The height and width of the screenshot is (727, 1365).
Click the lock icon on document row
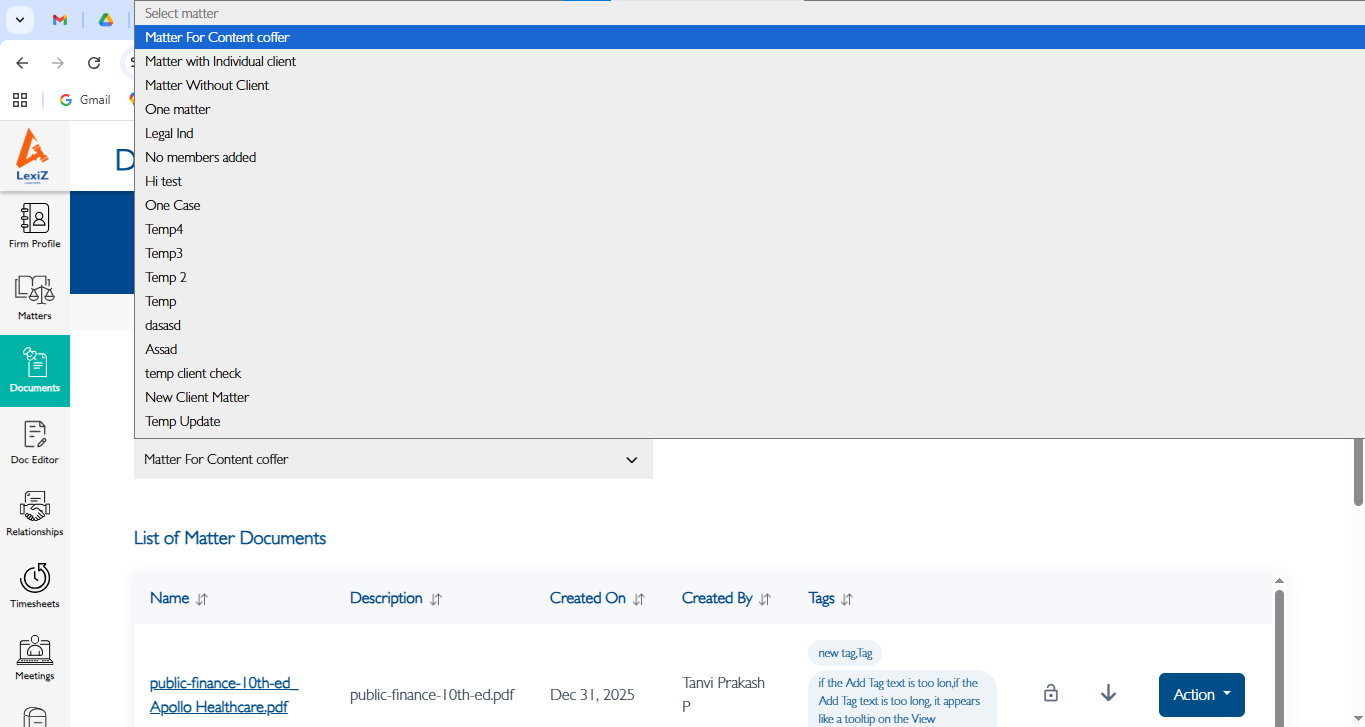[x=1050, y=693]
